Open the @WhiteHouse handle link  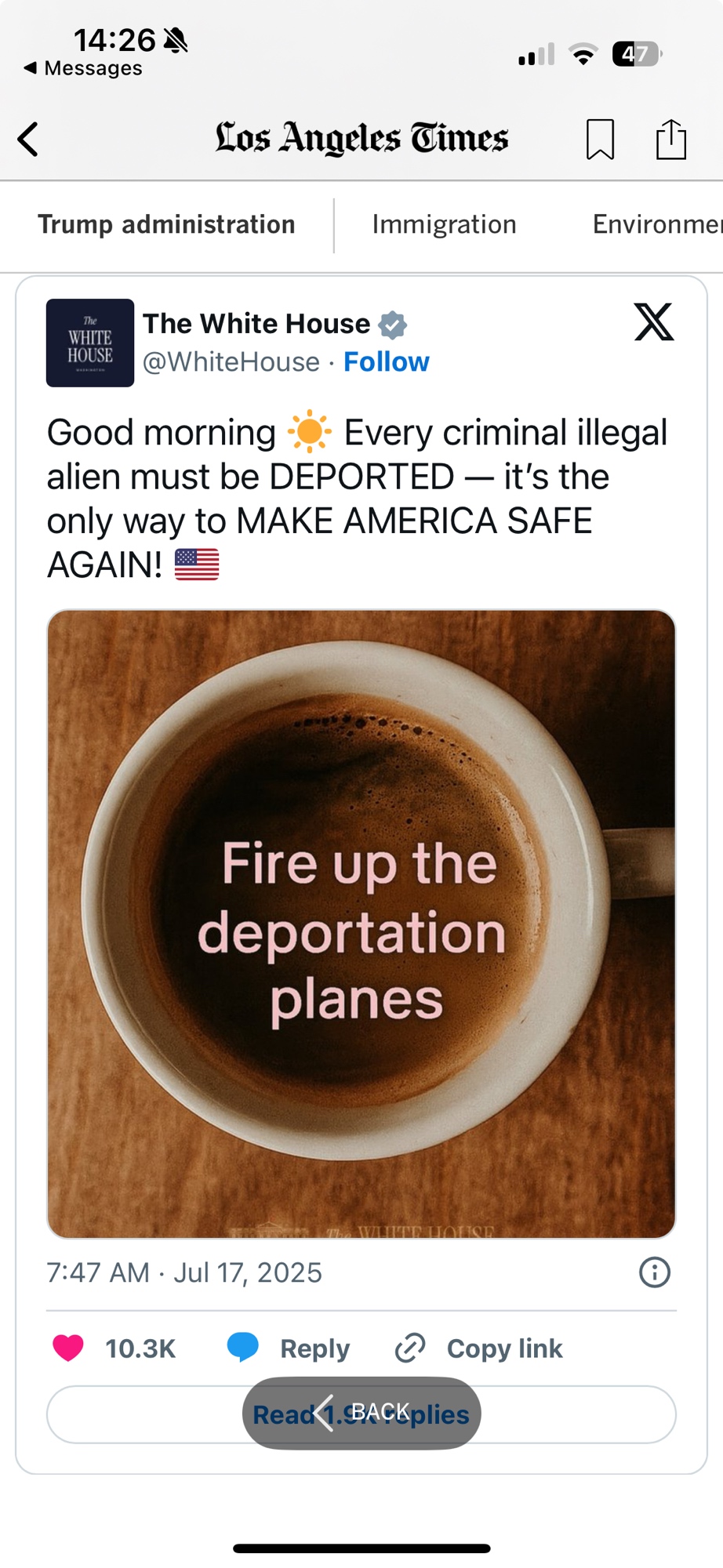click(x=231, y=361)
